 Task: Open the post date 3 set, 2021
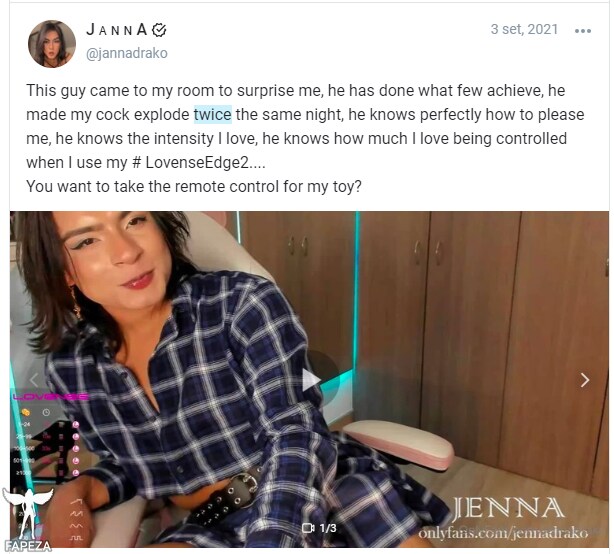(x=524, y=29)
